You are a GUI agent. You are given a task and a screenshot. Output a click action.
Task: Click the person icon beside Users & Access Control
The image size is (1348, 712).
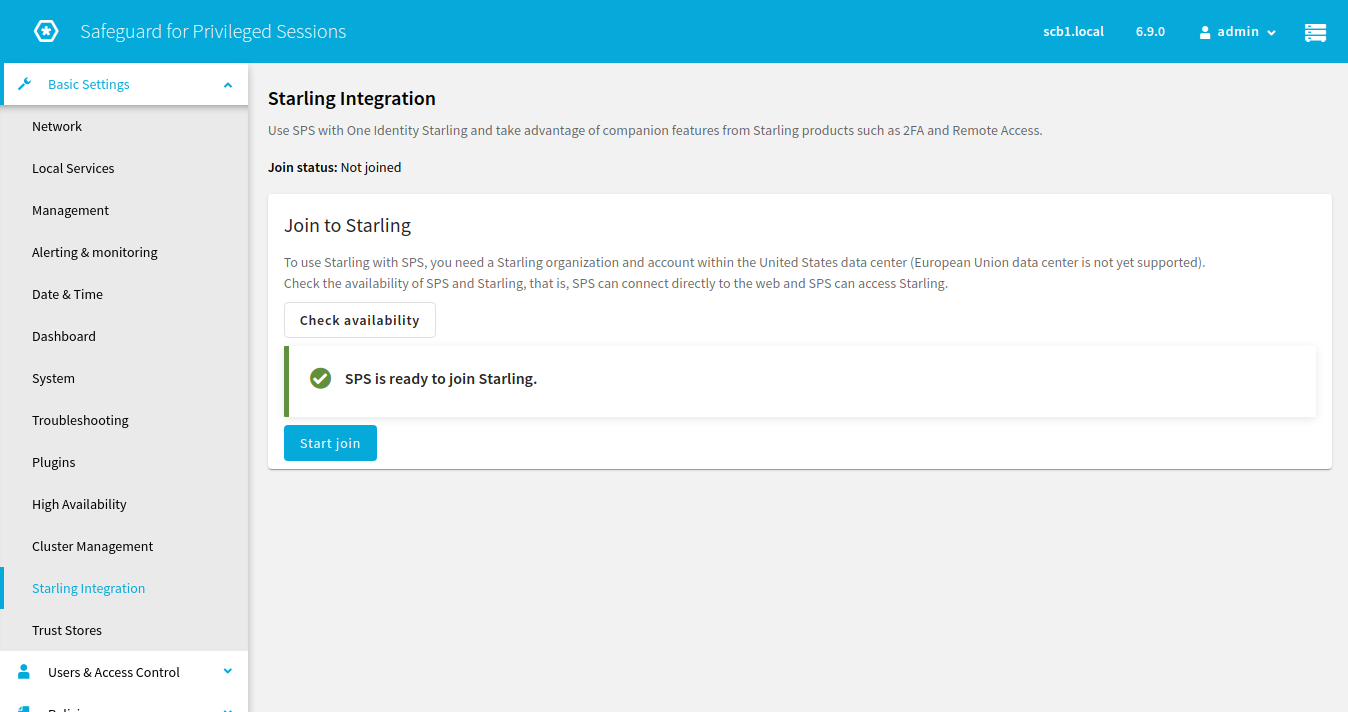click(25, 672)
